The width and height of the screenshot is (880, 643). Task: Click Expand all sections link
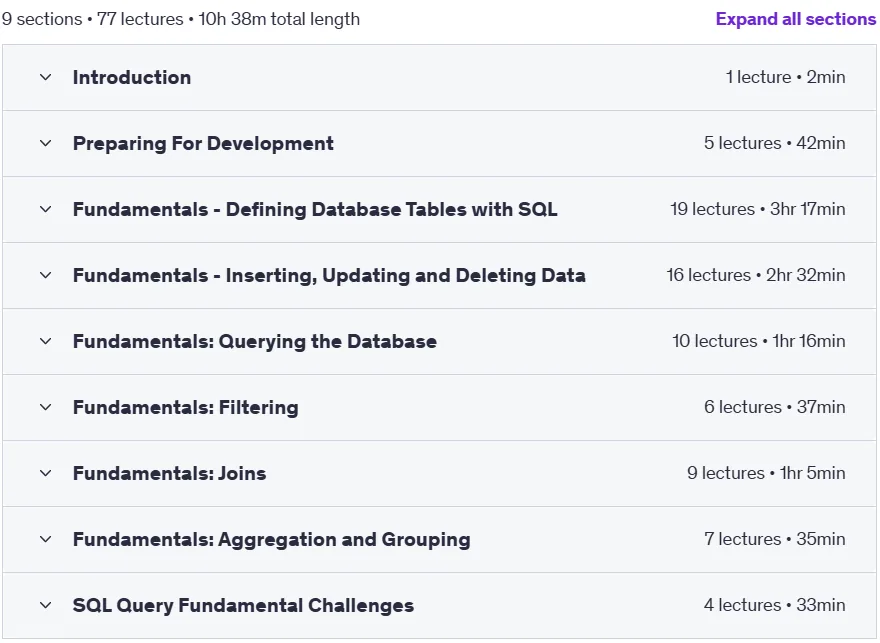click(795, 19)
